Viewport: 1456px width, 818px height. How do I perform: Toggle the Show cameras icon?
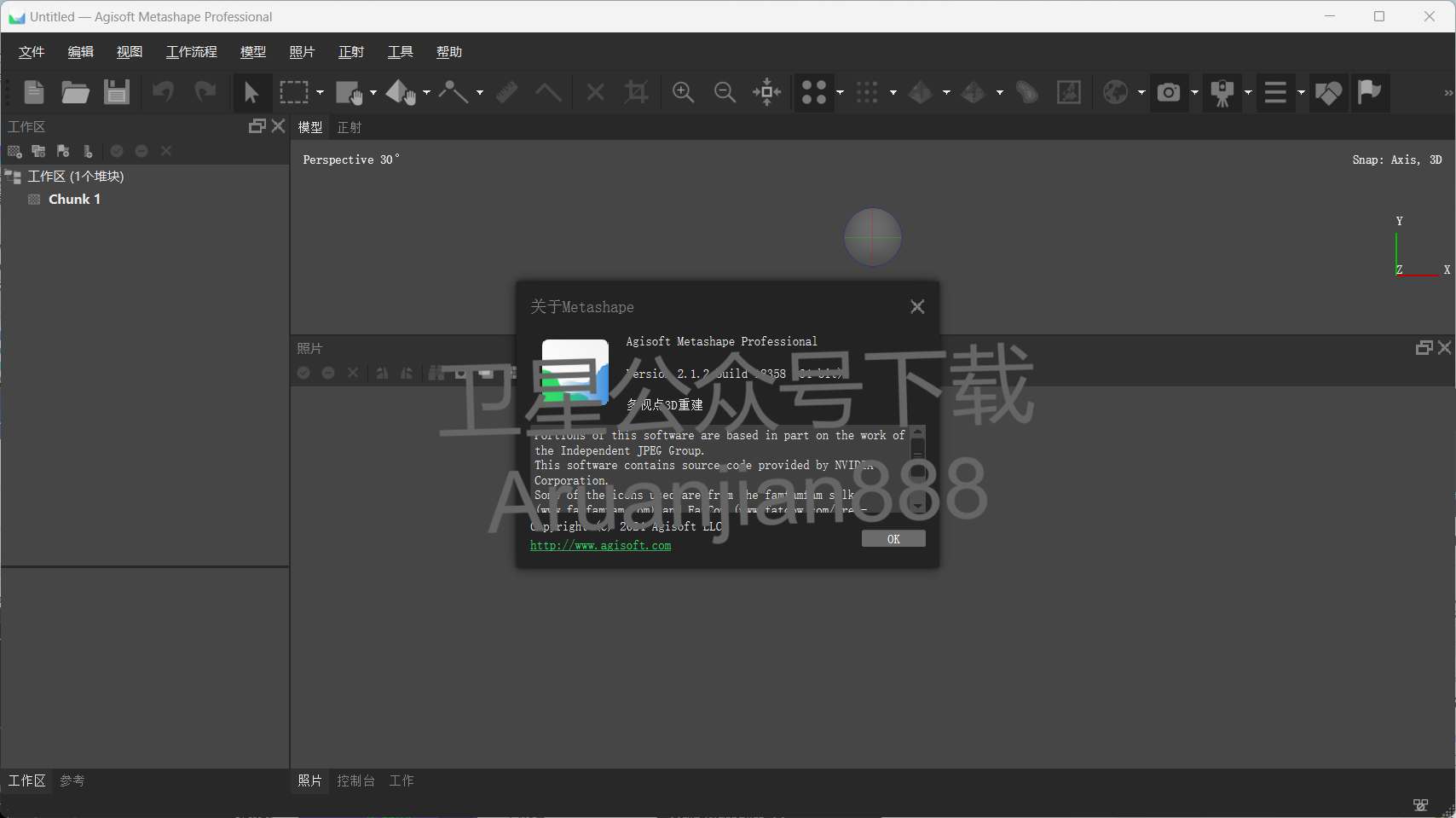click(x=1169, y=92)
